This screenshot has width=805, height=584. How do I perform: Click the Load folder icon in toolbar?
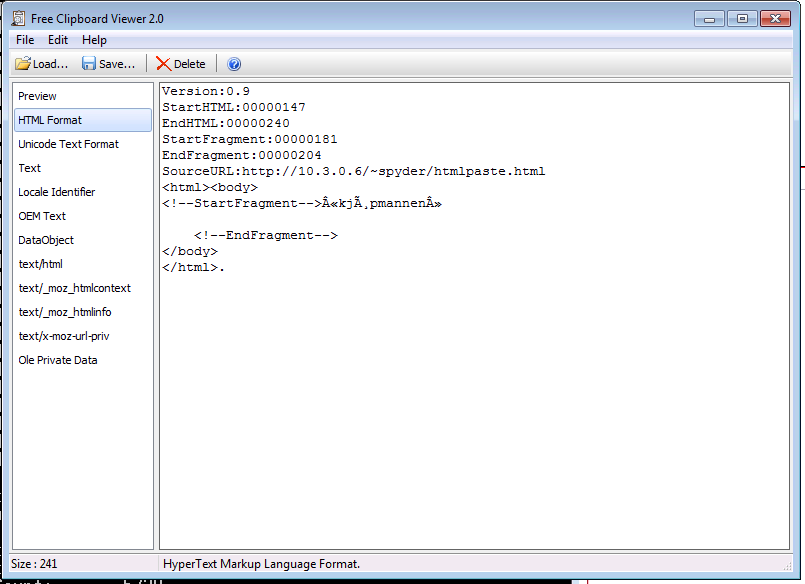tap(23, 64)
